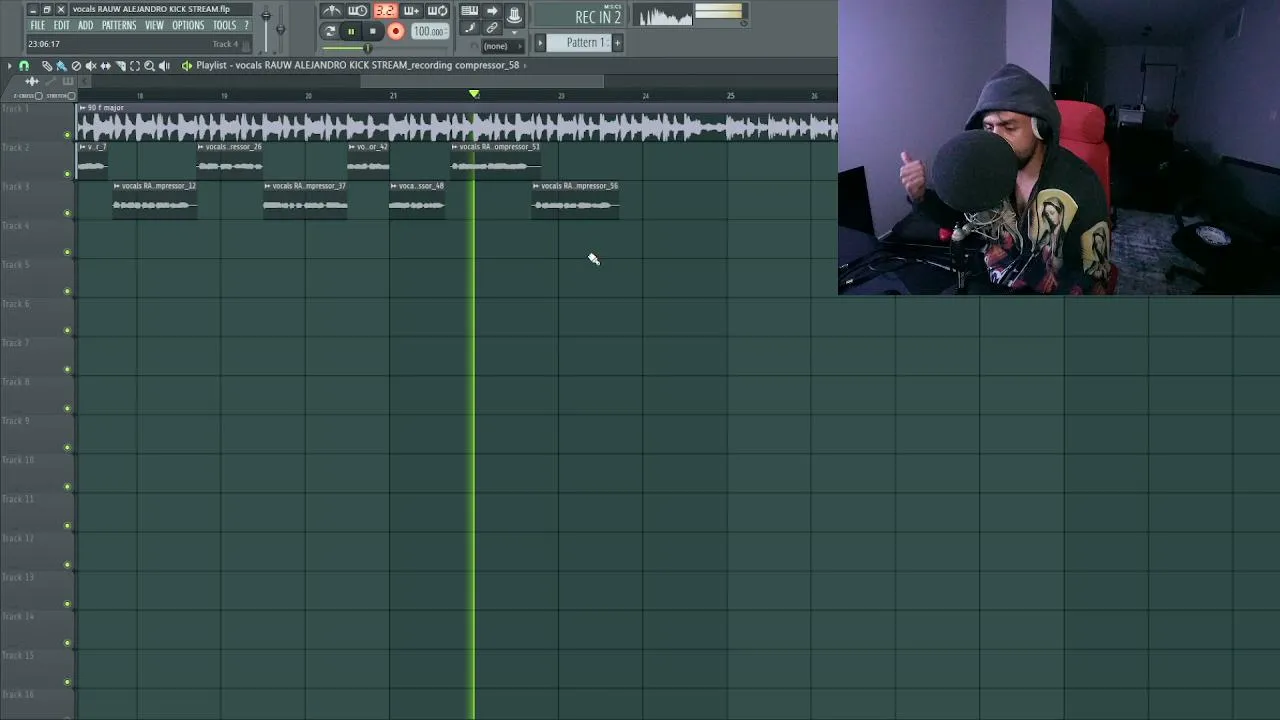Open the PATTERNS menu
This screenshot has height=720, width=1280.
(x=119, y=25)
